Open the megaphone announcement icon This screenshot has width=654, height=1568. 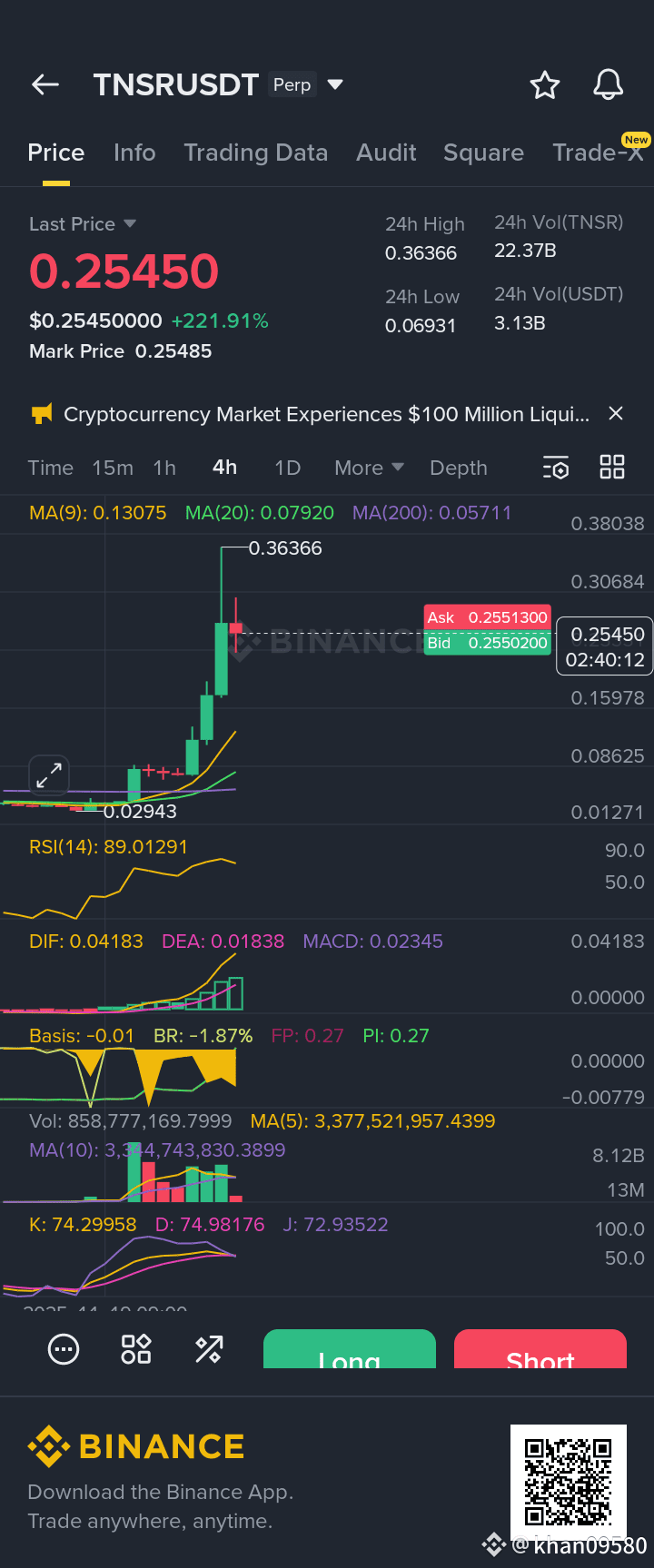pos(42,414)
